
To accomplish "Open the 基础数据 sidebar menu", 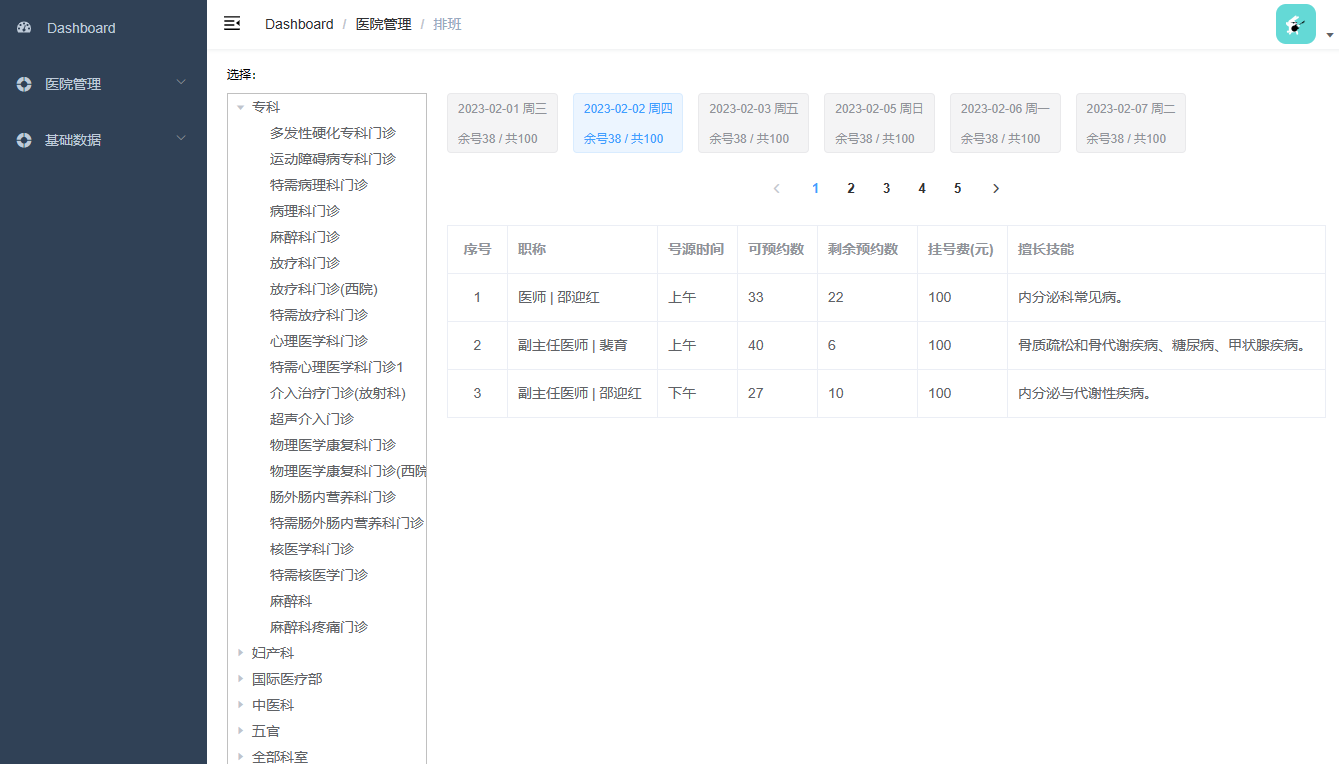I will [x=103, y=140].
